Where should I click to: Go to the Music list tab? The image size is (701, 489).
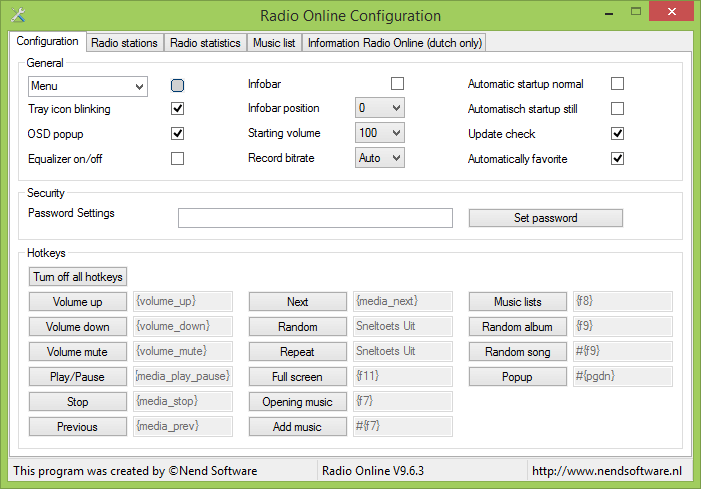(274, 43)
